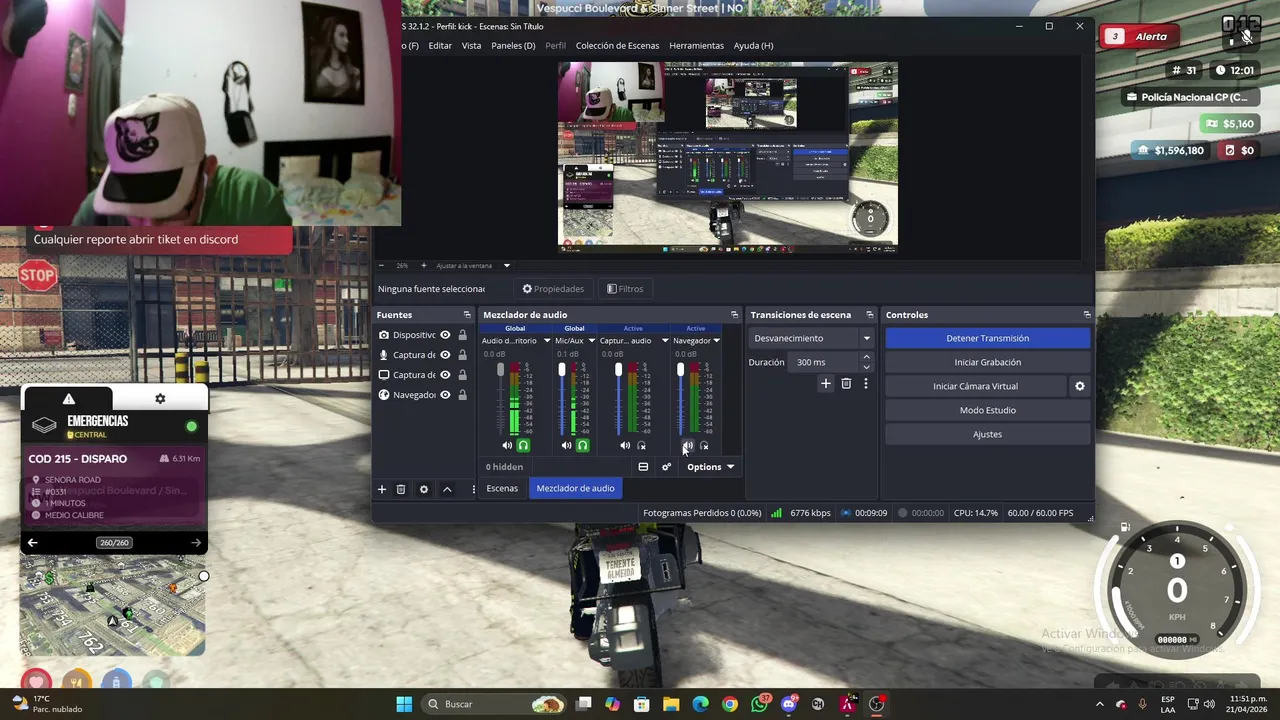1280x720 pixels.
Task: Open the Fuentes toolbar three-dots overflow menu
Action: click(473, 489)
